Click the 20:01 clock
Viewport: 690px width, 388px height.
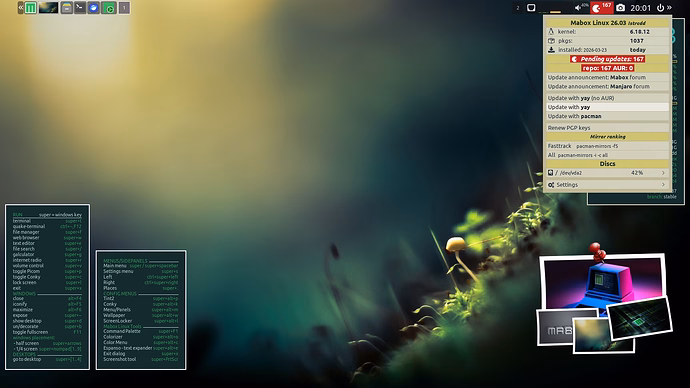[x=640, y=8]
